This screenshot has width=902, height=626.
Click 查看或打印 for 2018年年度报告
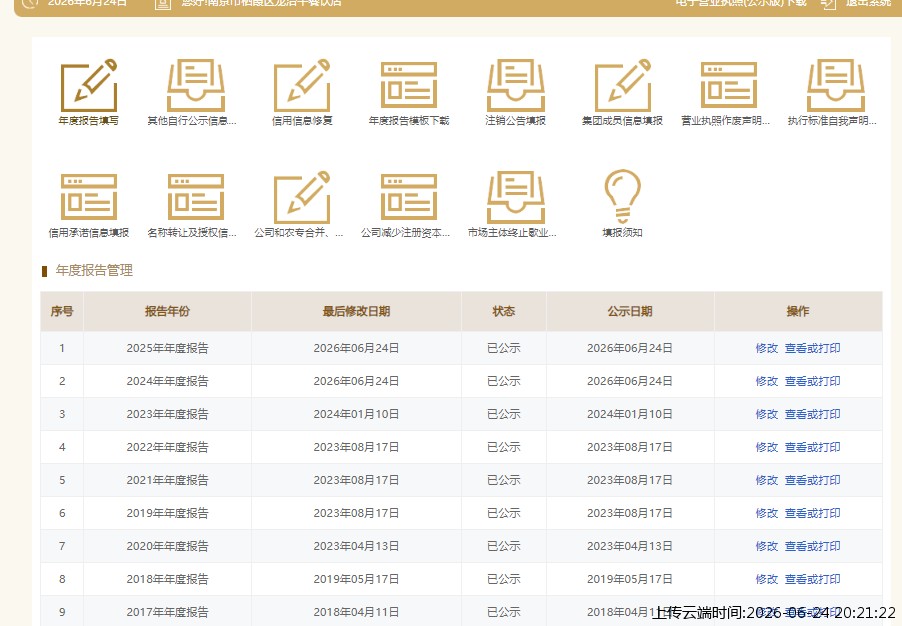(x=812, y=579)
